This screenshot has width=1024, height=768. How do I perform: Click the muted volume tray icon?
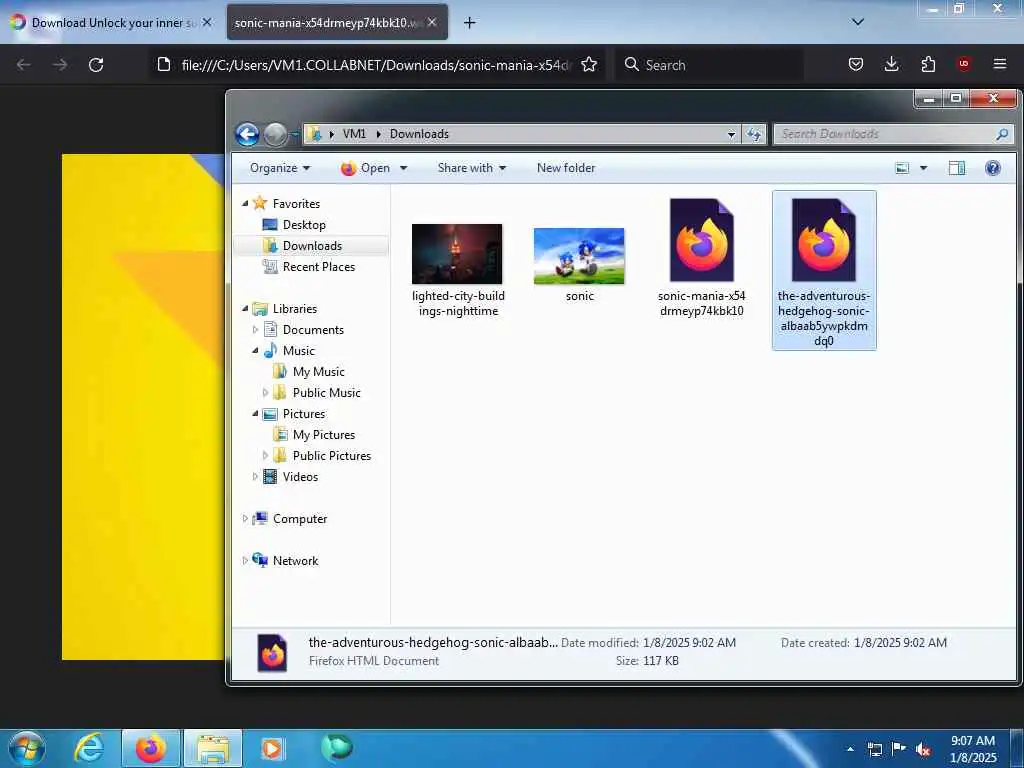pos(923,750)
